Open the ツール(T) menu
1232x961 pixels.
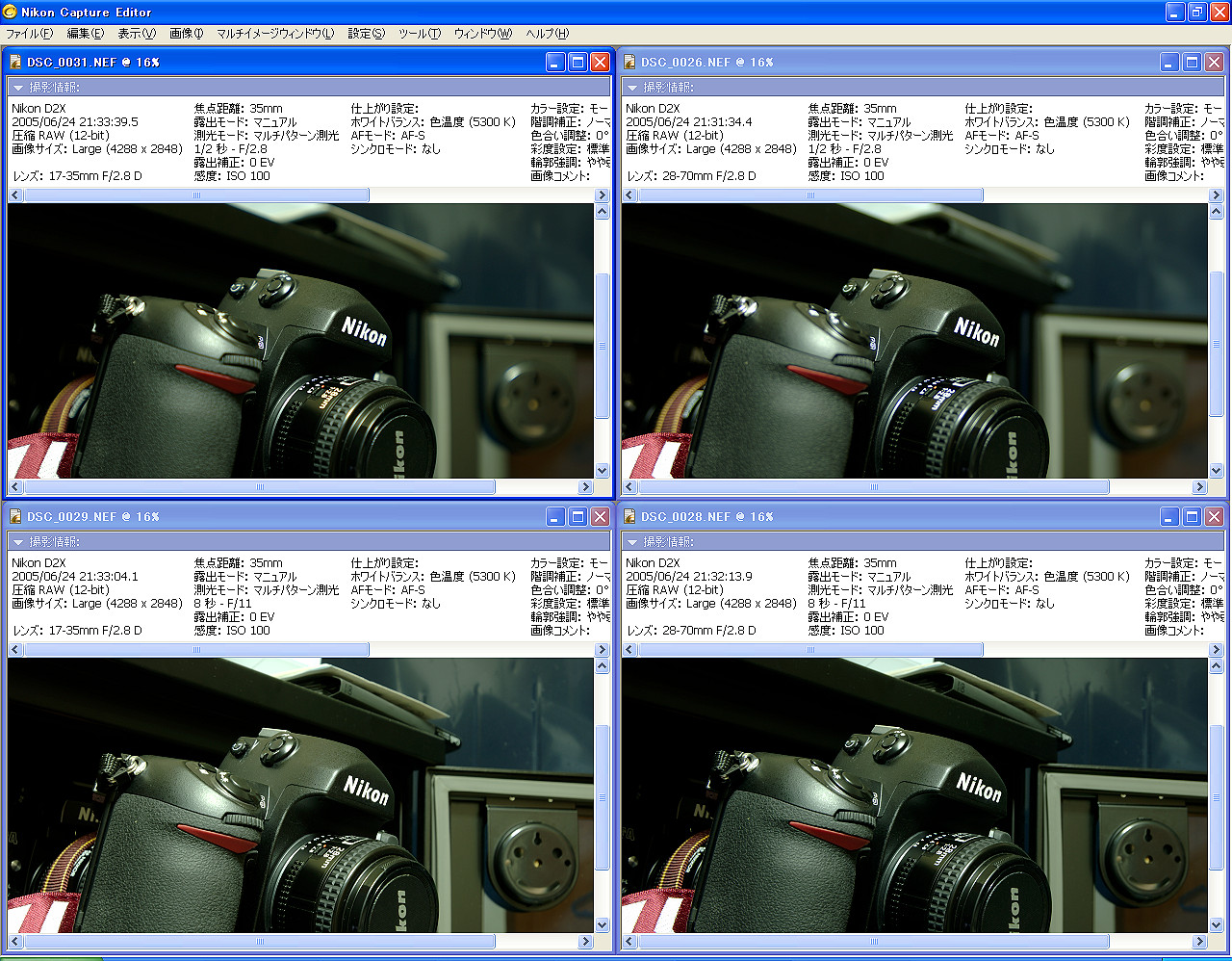pos(420,34)
